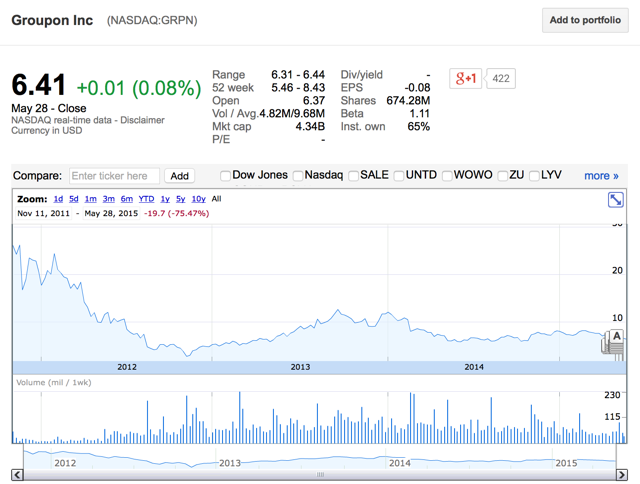
Task: Click the Add to portfolio button
Action: [585, 20]
